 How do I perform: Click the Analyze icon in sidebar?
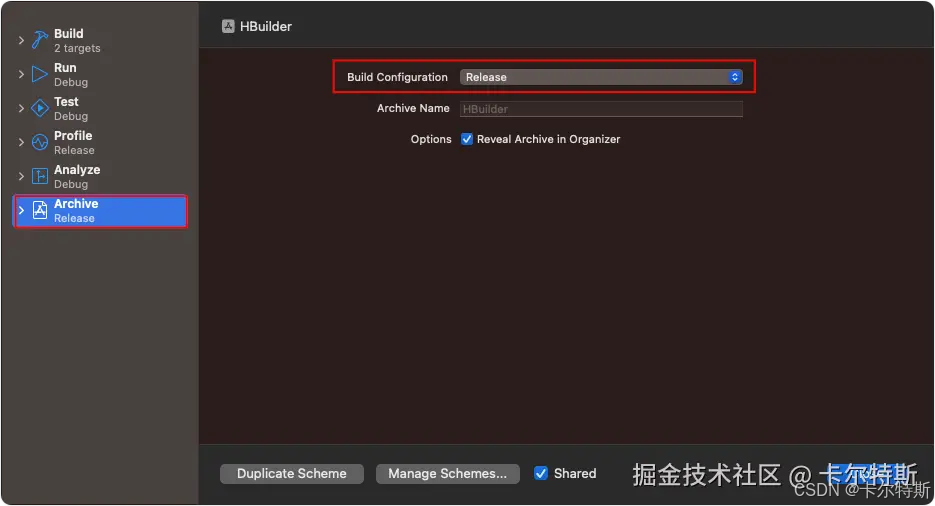pos(40,176)
